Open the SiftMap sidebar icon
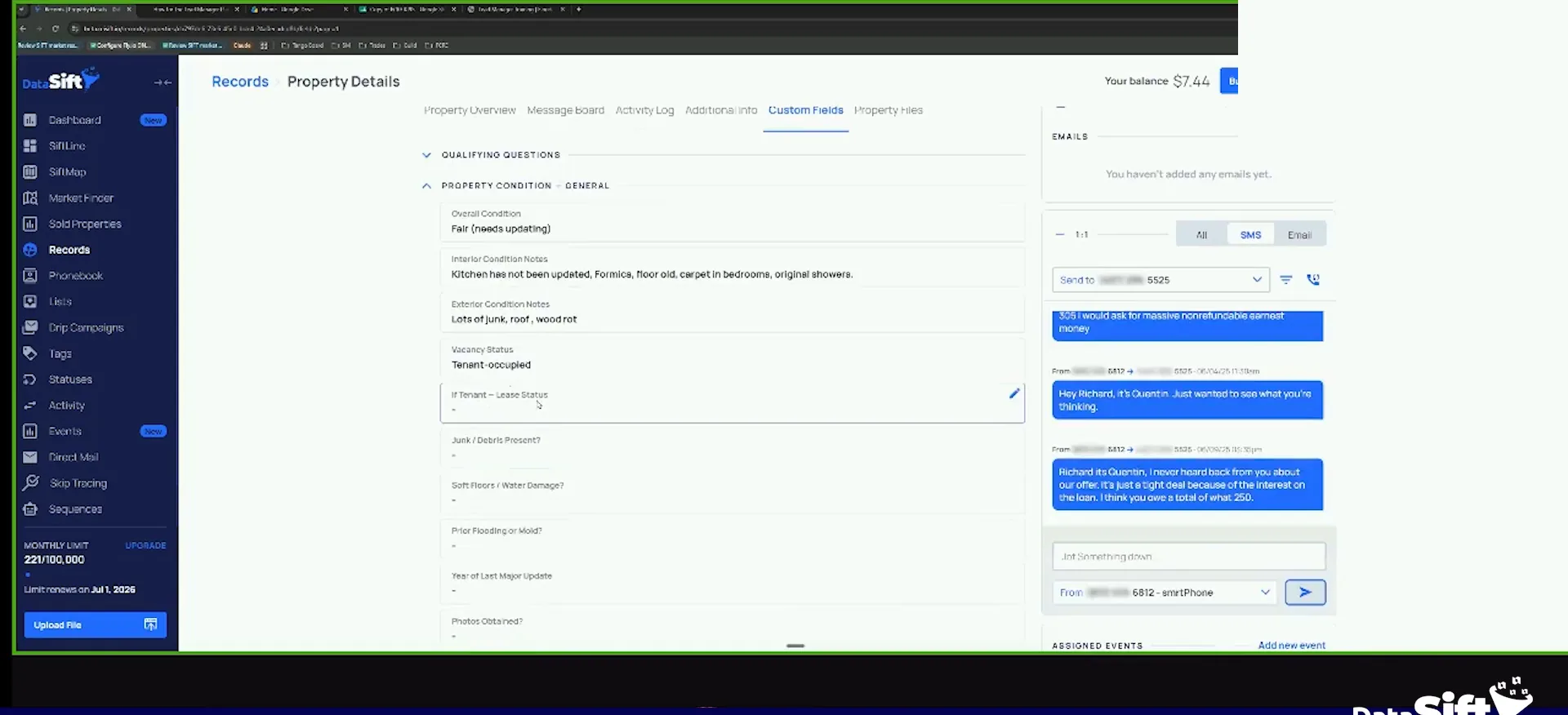The image size is (1568, 715). 30,172
